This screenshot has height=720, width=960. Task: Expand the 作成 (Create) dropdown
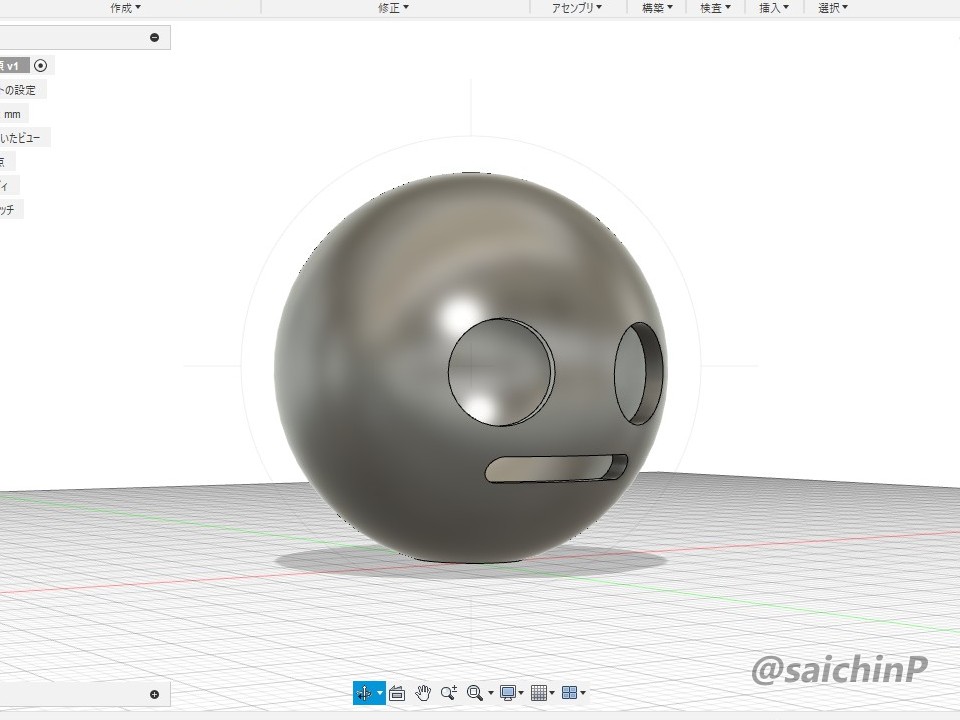(125, 7)
